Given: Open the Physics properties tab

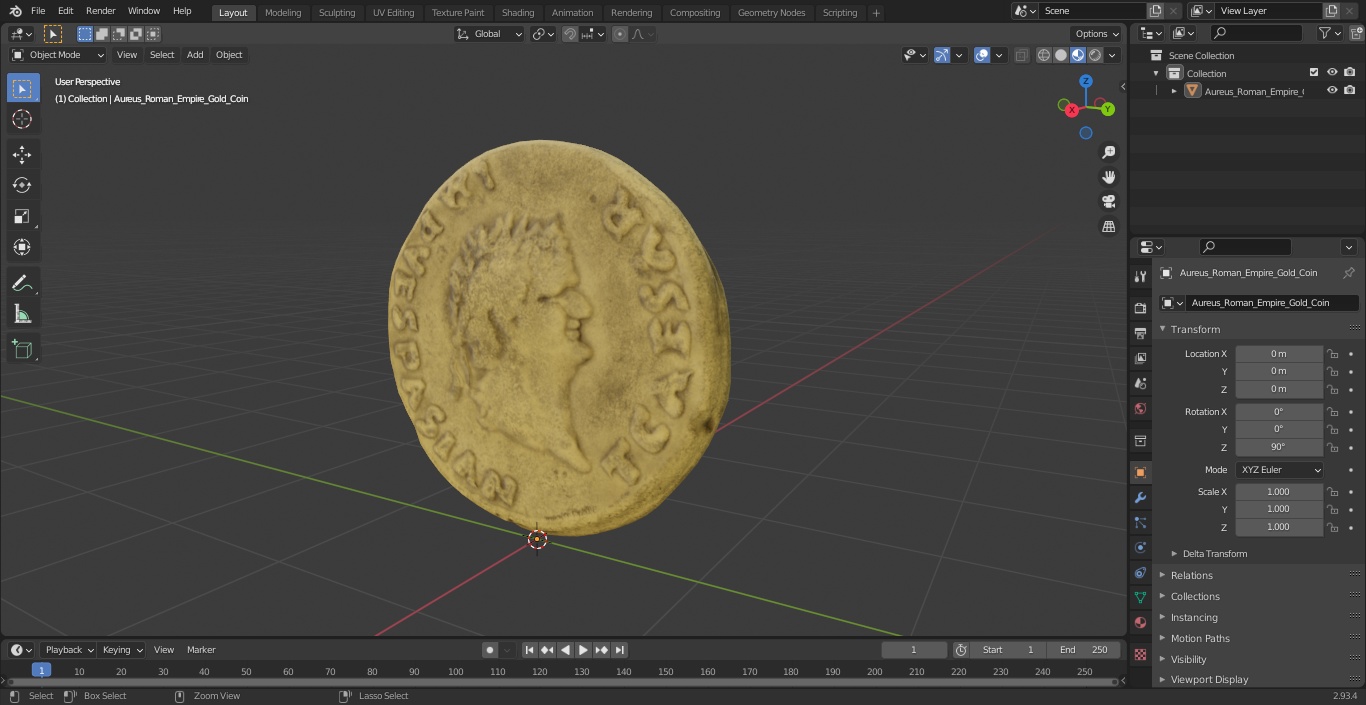Looking at the screenshot, I should click(1140, 548).
